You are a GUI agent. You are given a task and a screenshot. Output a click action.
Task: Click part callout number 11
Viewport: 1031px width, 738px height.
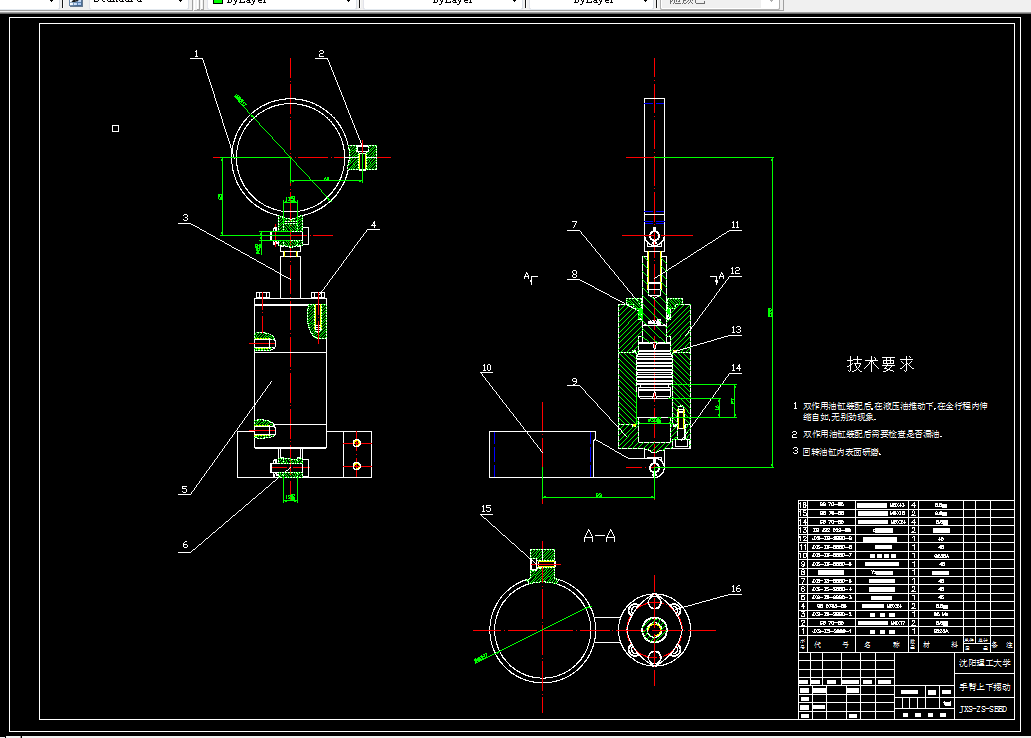click(x=735, y=225)
